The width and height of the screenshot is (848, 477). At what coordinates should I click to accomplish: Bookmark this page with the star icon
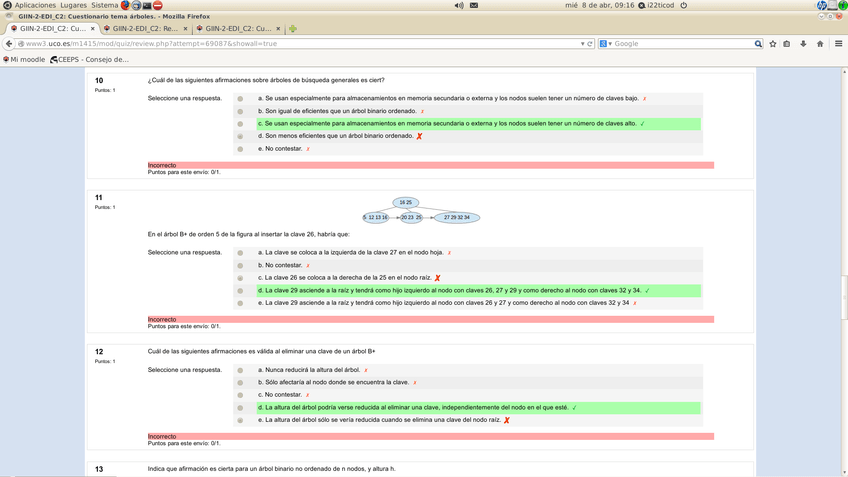pos(773,44)
